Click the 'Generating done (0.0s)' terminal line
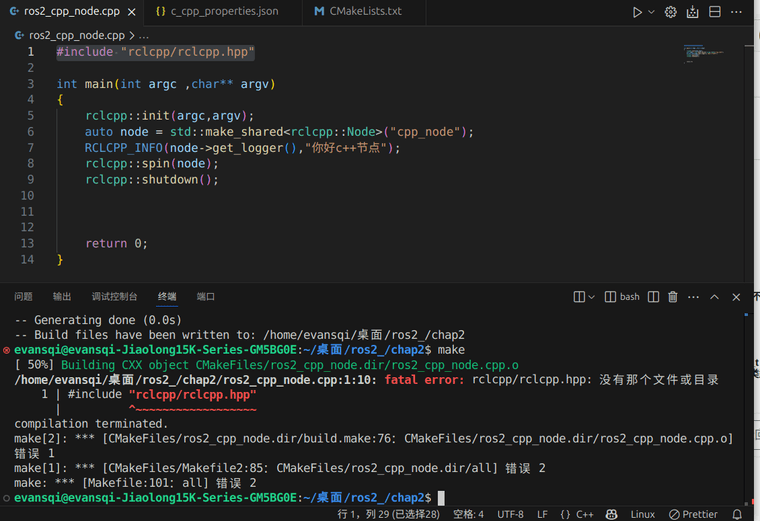760x521 pixels. [98, 320]
